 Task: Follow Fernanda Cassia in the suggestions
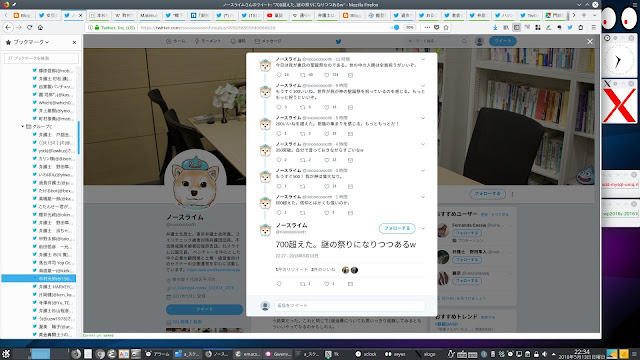pos(467,233)
